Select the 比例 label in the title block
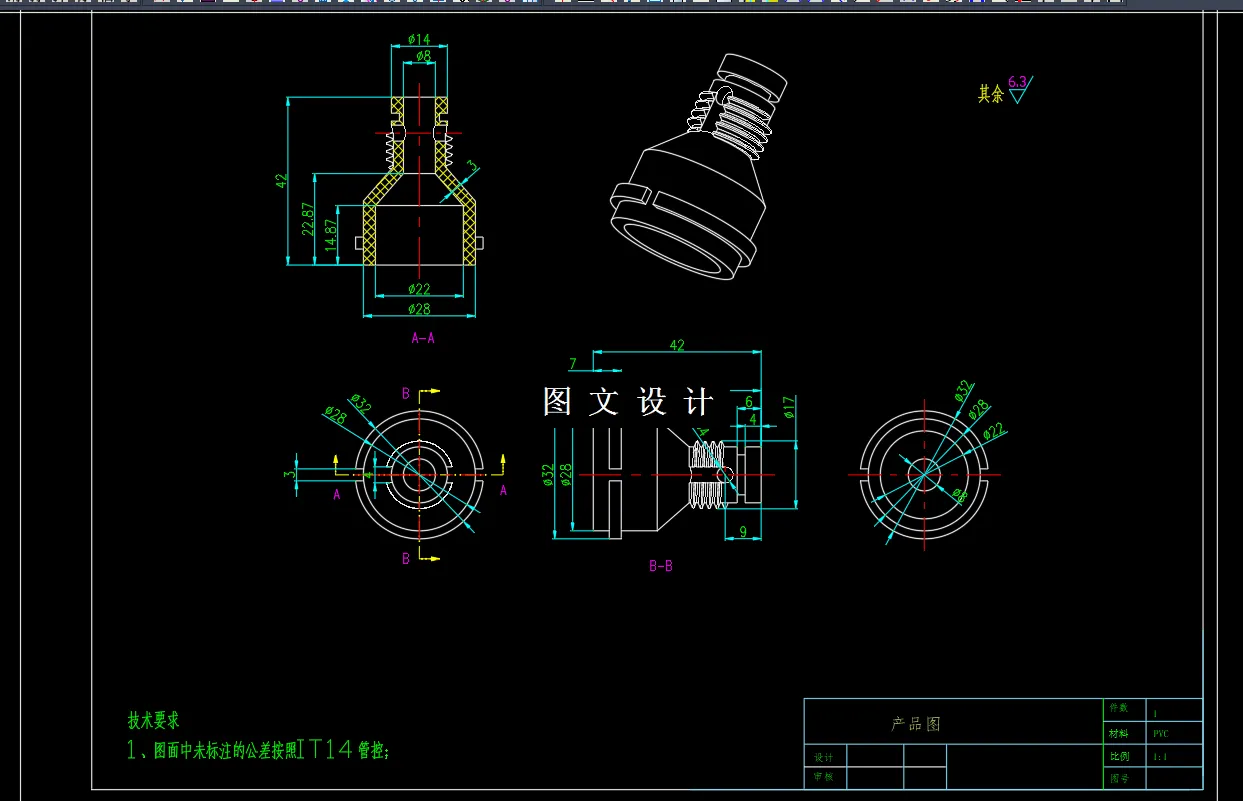This screenshot has height=801, width=1243. pyautogui.click(x=1118, y=757)
